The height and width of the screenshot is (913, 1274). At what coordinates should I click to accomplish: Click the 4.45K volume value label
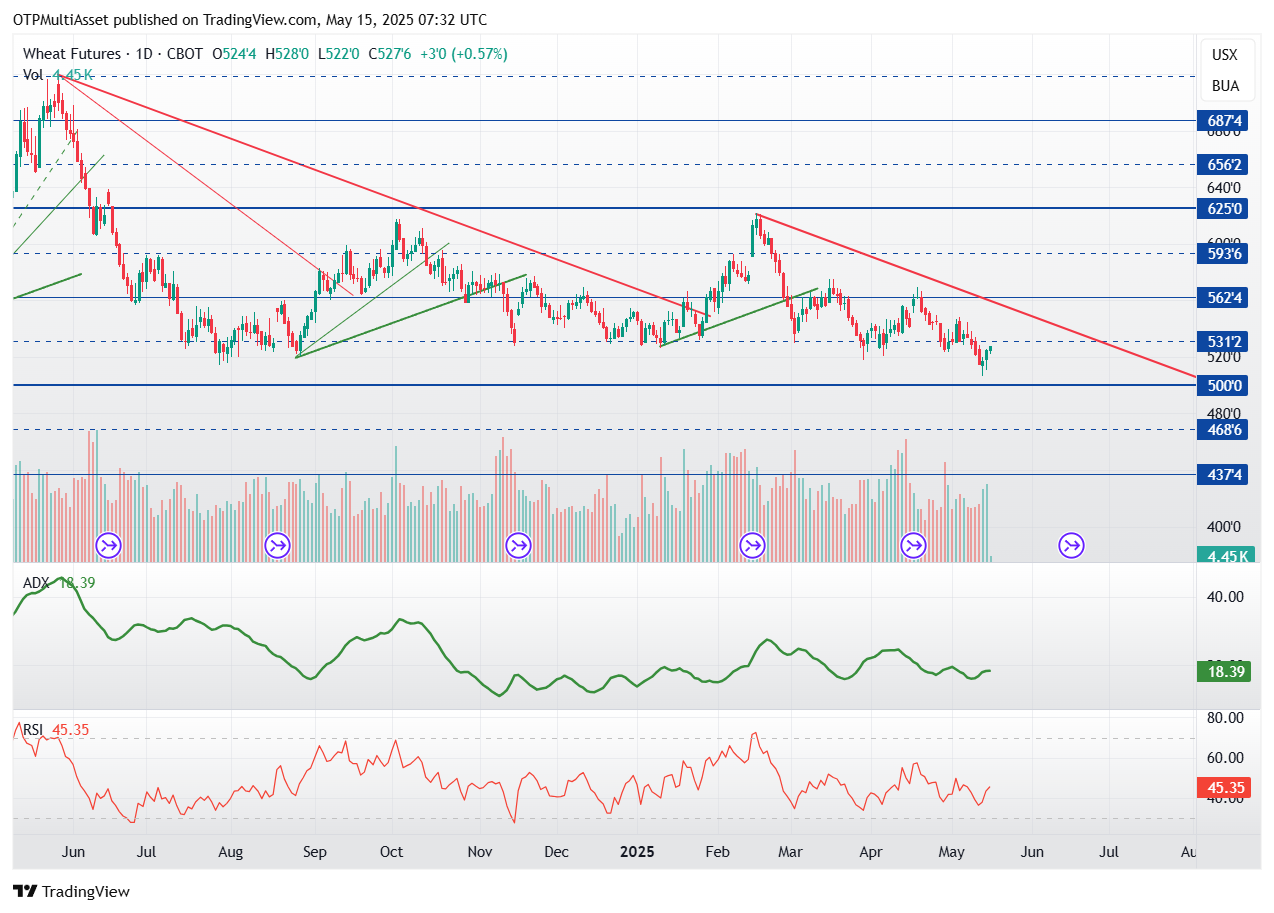pos(1224,556)
